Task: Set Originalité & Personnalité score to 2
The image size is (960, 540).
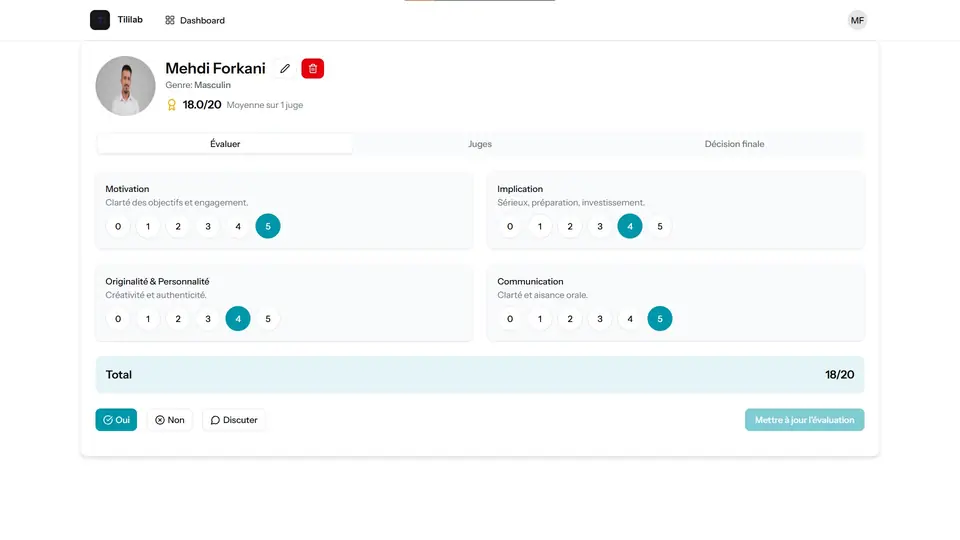Action: [178, 319]
